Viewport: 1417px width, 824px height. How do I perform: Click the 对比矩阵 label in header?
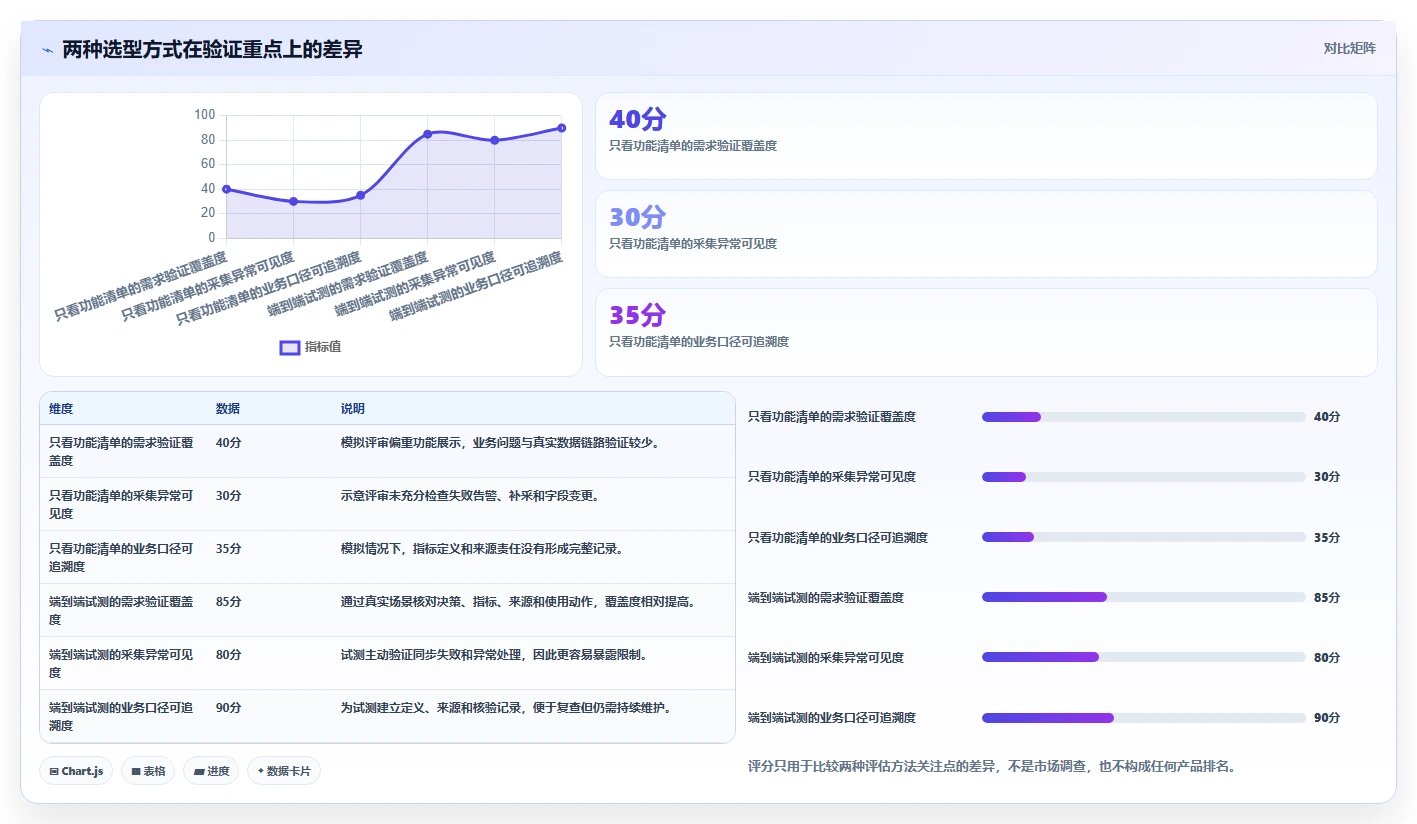1349,48
